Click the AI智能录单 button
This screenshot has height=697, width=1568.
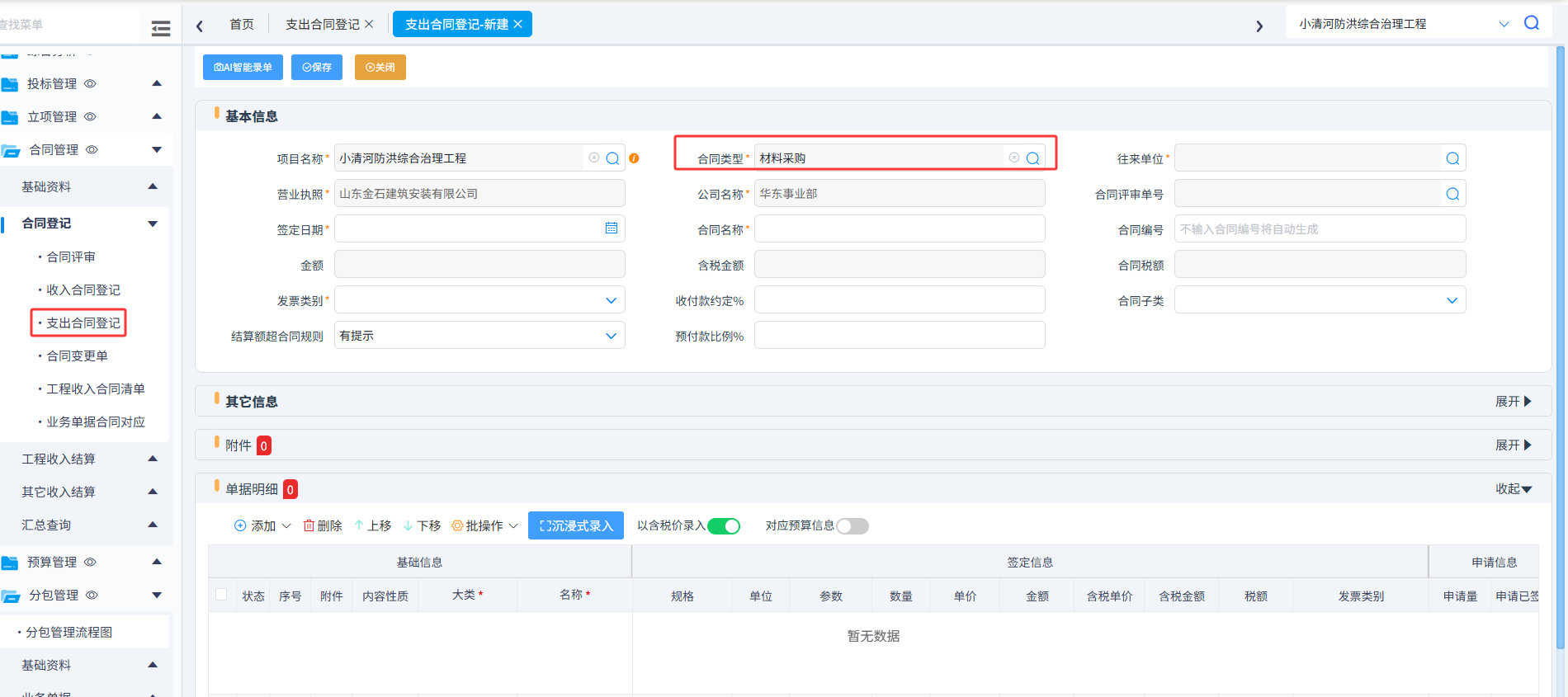point(243,67)
